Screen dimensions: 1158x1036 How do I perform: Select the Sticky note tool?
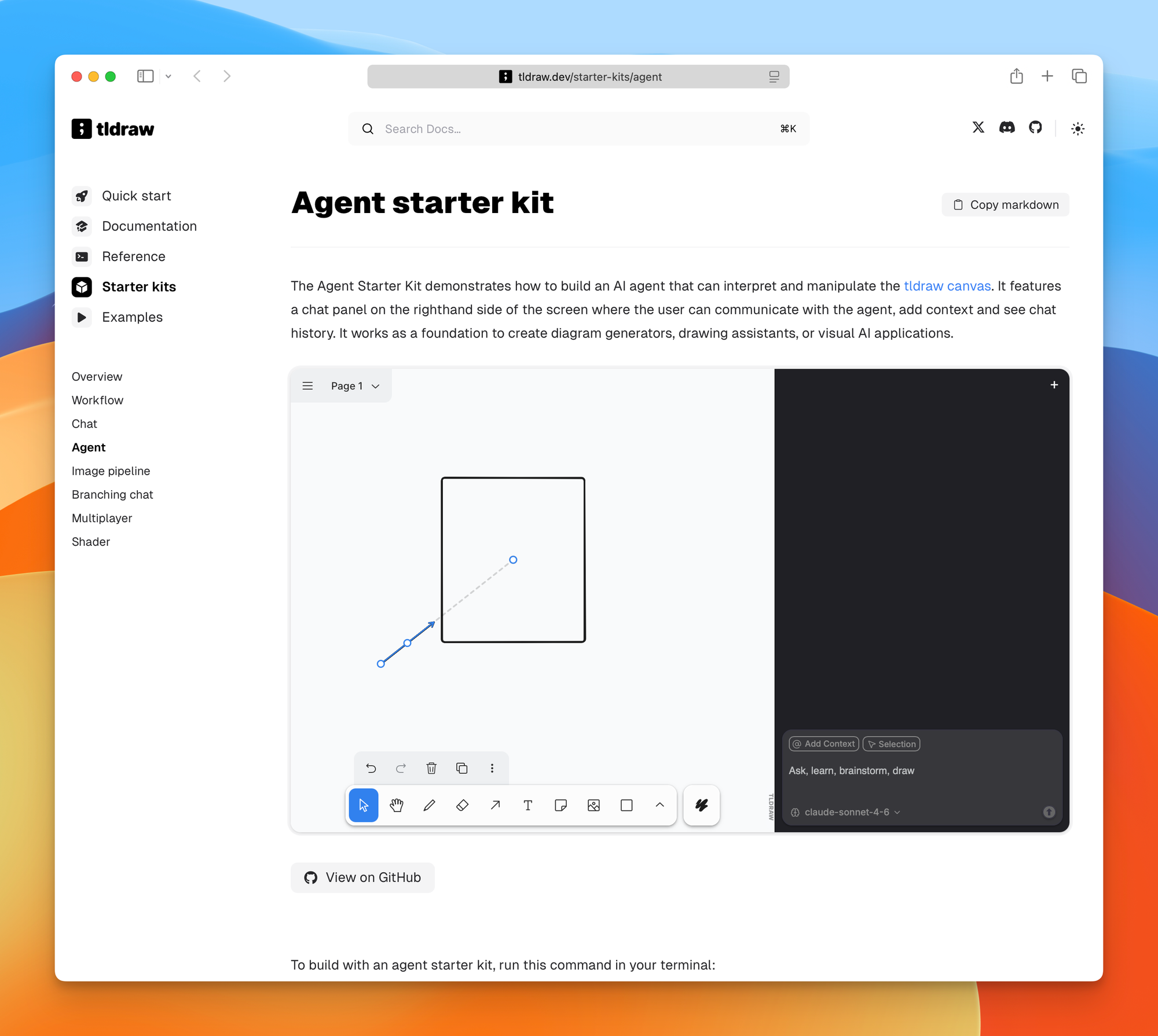coord(560,804)
